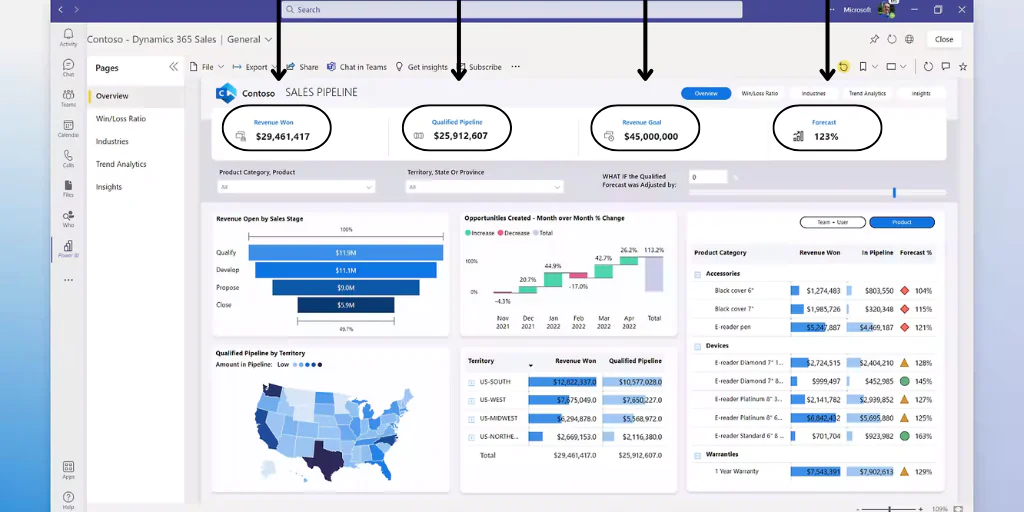
Task: Expand the US-SOUTH territory row
Action: 471,382
